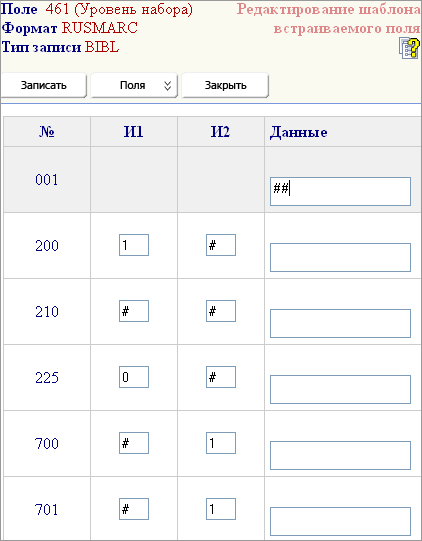The height and width of the screenshot is (541, 422).
Task: Click the И2 indicator box of field 200
Action: click(221, 245)
